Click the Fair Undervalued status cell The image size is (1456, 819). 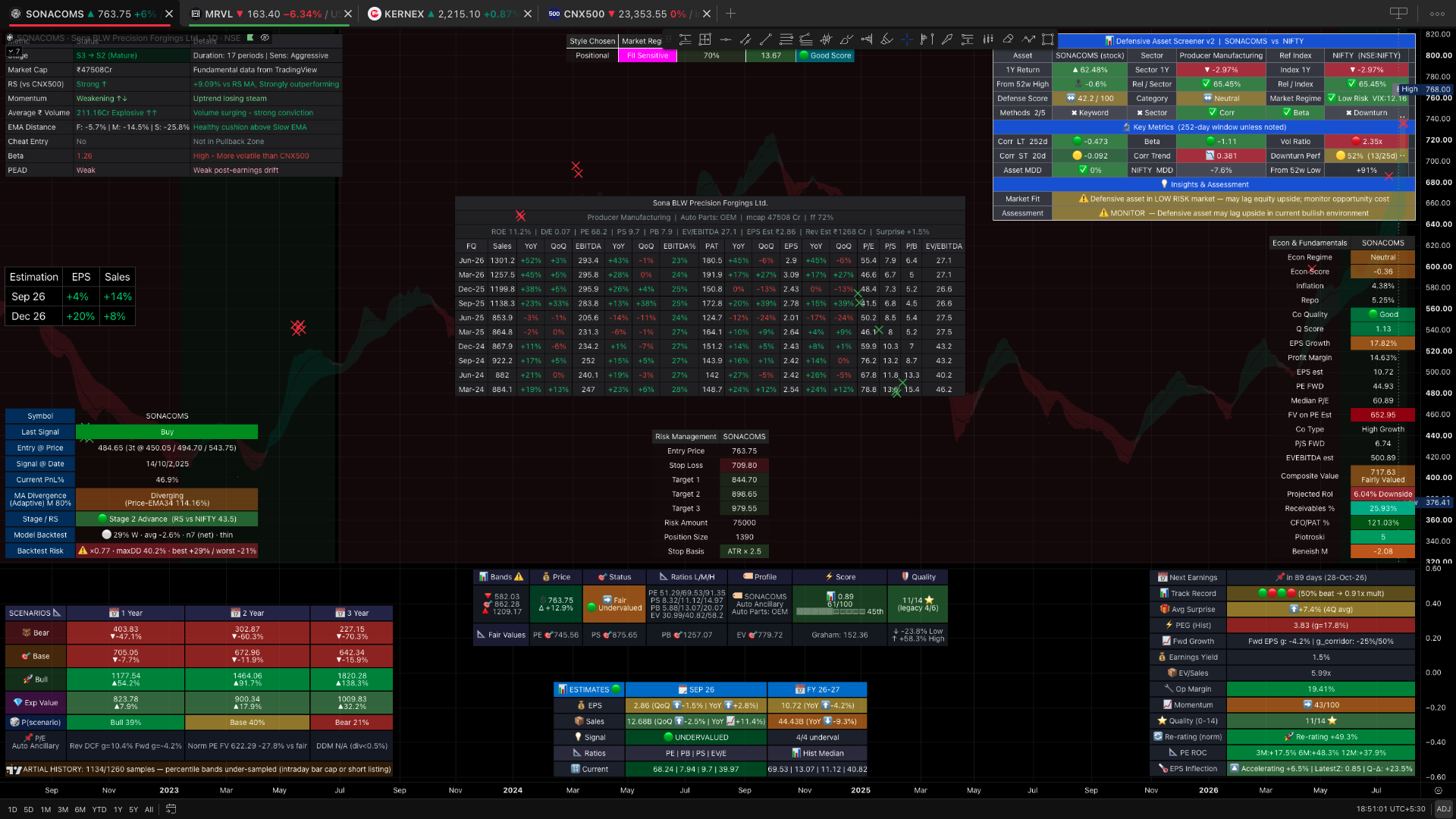[613, 604]
